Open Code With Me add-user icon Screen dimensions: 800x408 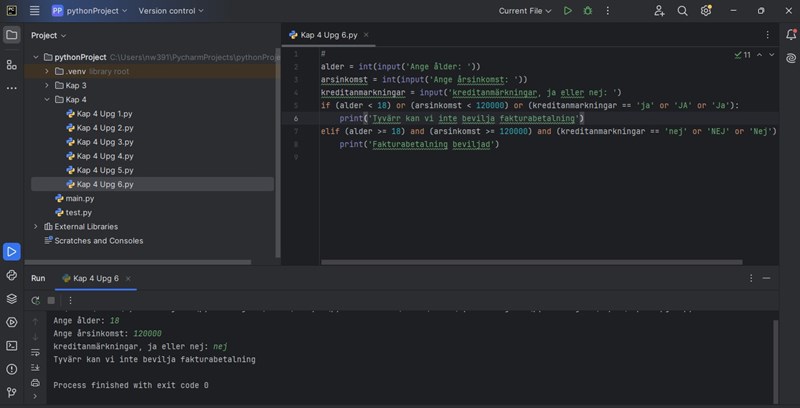point(660,11)
